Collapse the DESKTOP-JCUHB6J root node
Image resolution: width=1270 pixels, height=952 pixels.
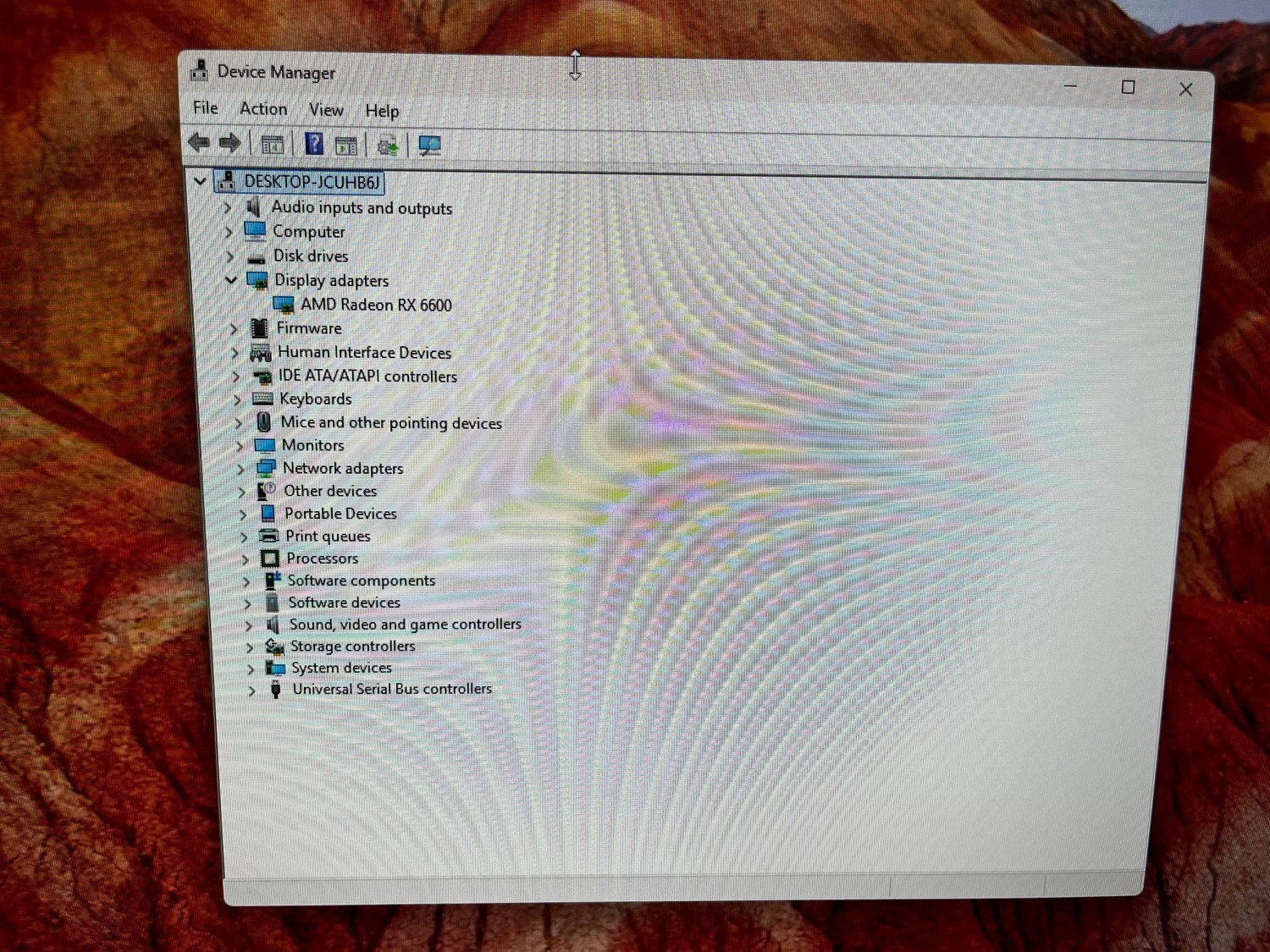(x=200, y=181)
